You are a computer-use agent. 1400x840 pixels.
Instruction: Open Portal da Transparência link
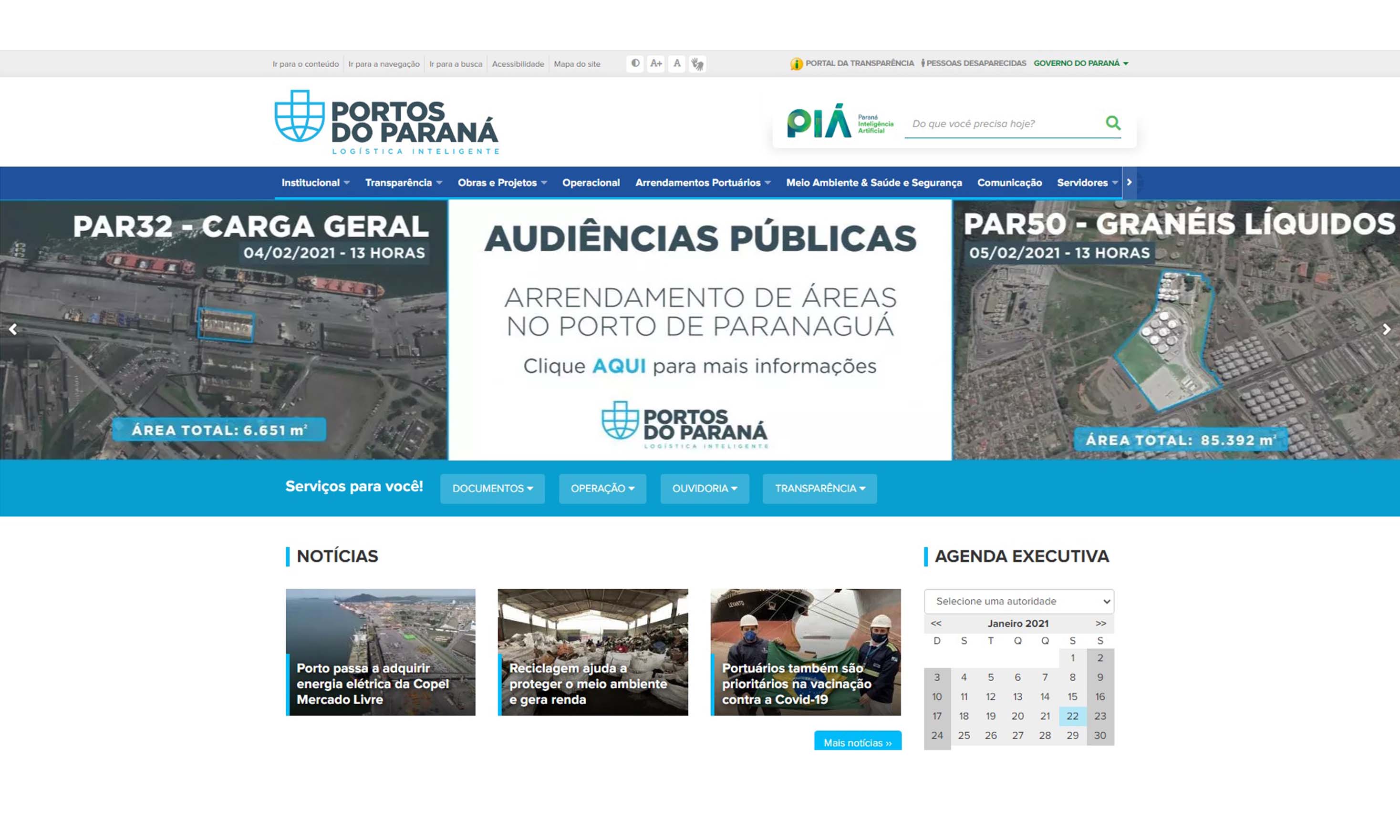(x=859, y=63)
